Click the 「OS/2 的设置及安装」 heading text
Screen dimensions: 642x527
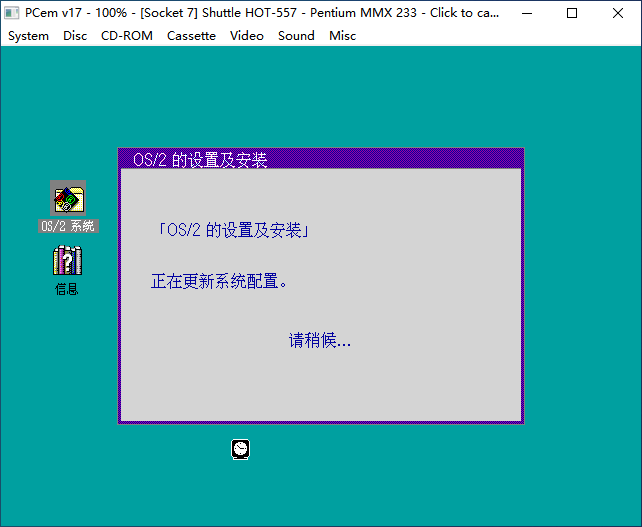click(233, 230)
